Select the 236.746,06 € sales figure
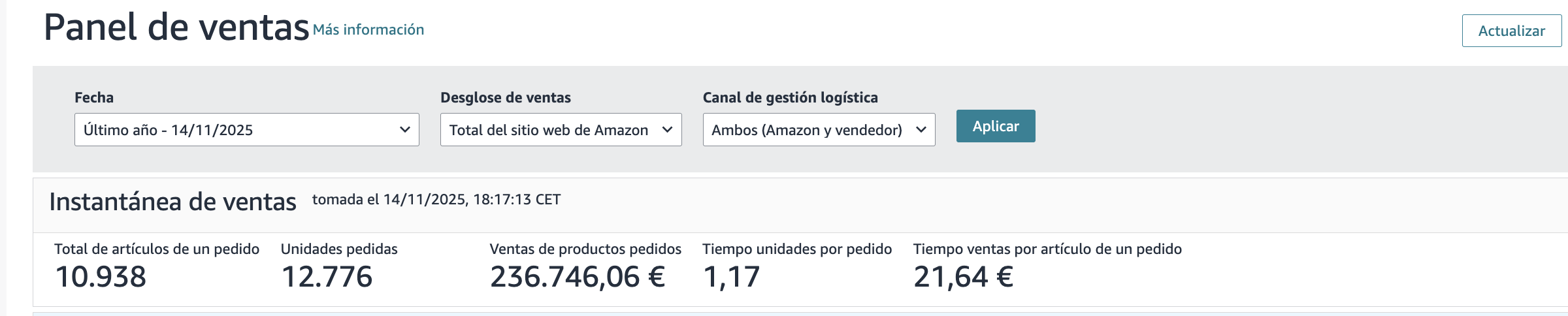This screenshot has width=1568, height=316. [578, 277]
